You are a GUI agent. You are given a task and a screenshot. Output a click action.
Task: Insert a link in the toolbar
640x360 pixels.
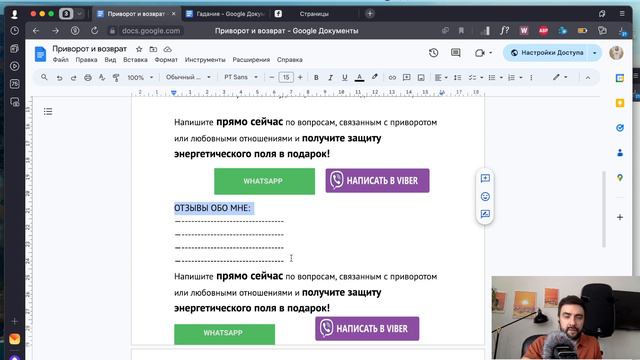click(x=392, y=78)
